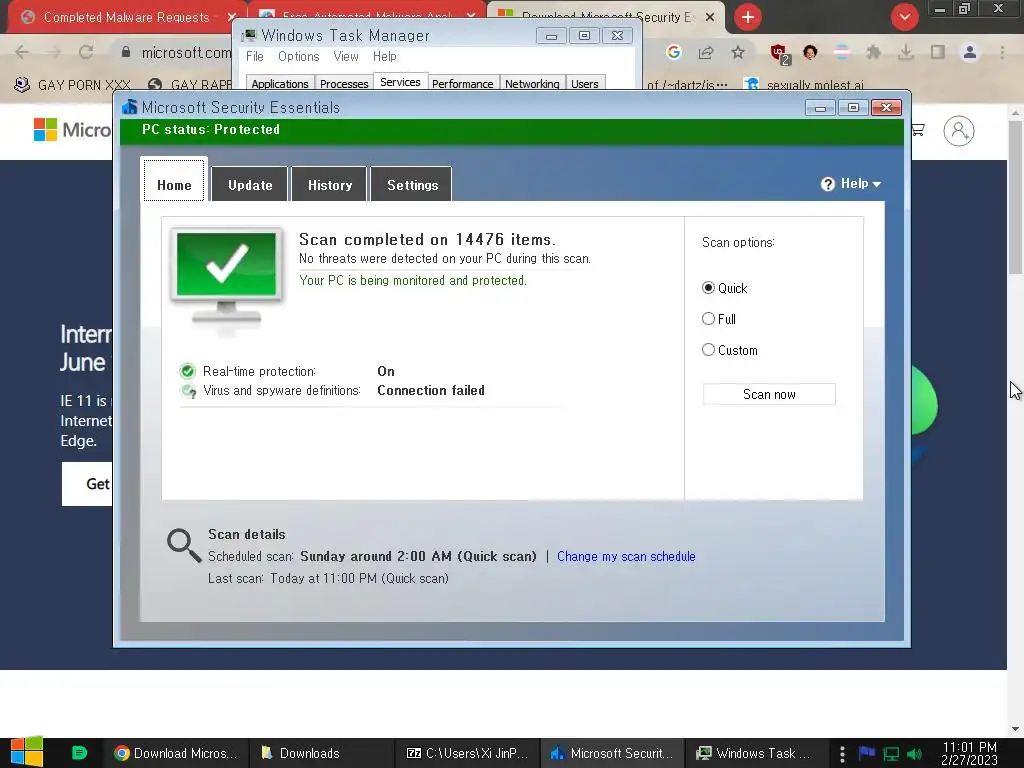The height and width of the screenshot is (768, 1024).
Task: Open the Chrome extensions puzzle icon
Action: tap(873, 52)
